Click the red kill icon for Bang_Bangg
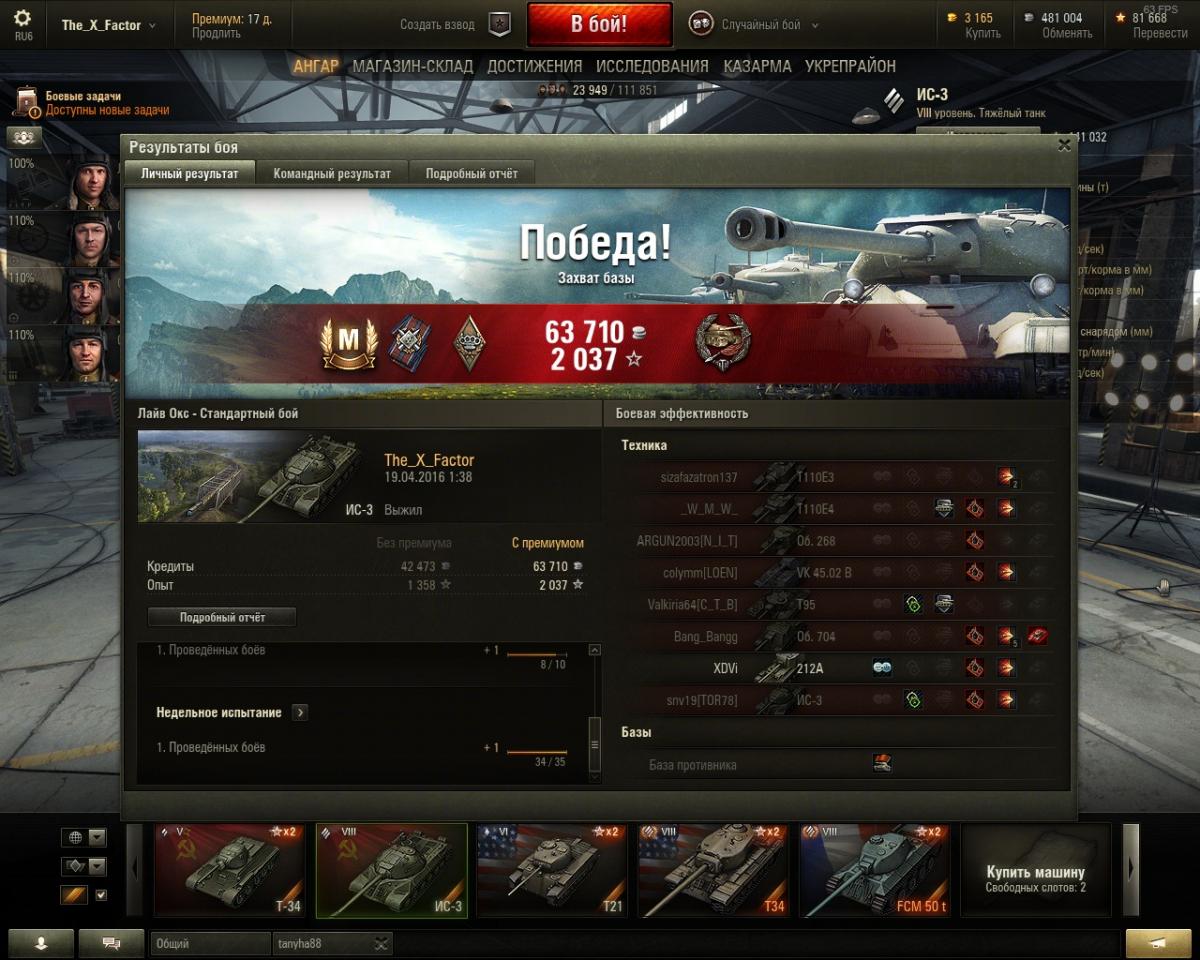1200x960 pixels. click(x=1038, y=636)
